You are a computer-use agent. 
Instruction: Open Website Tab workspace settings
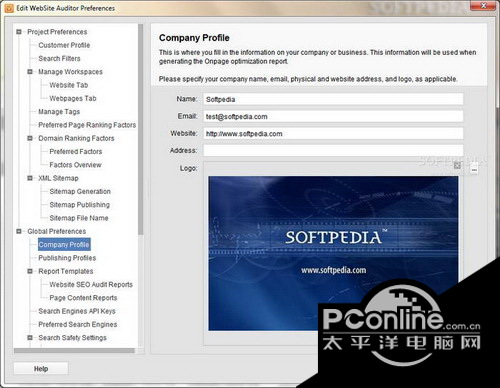click(x=69, y=85)
